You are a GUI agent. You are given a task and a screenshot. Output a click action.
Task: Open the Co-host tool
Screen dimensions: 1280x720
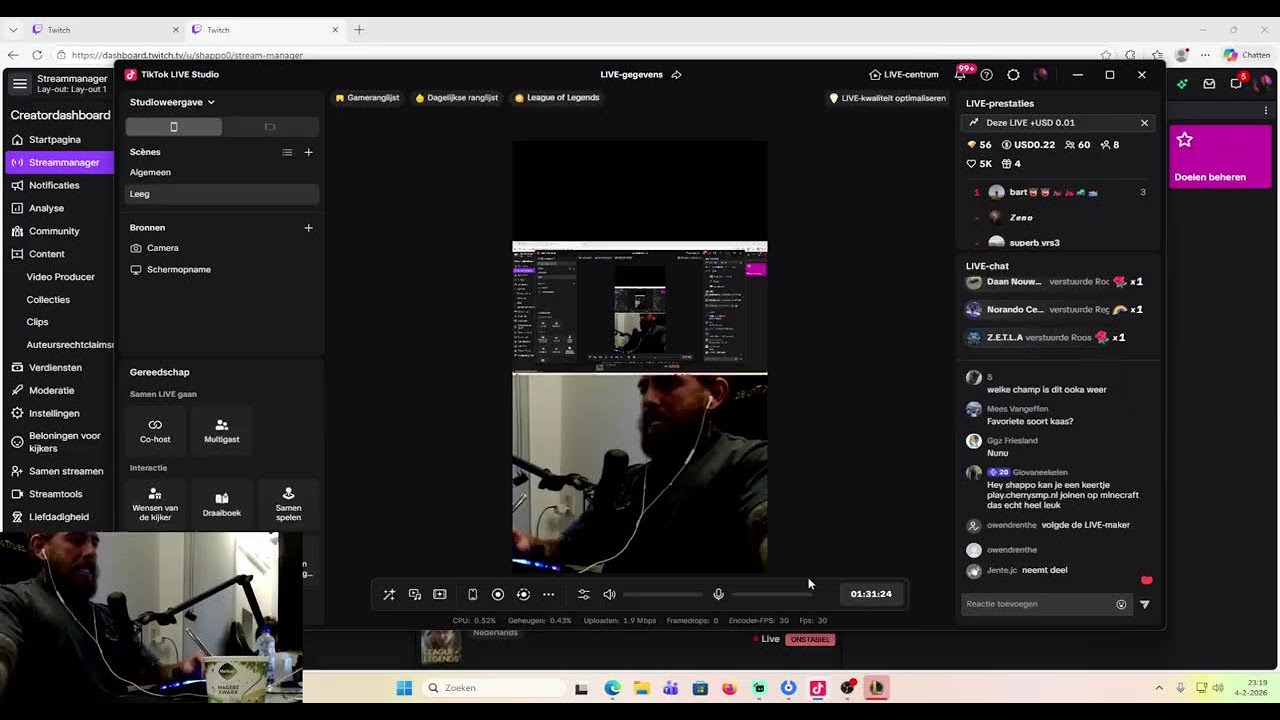pyautogui.click(x=155, y=430)
